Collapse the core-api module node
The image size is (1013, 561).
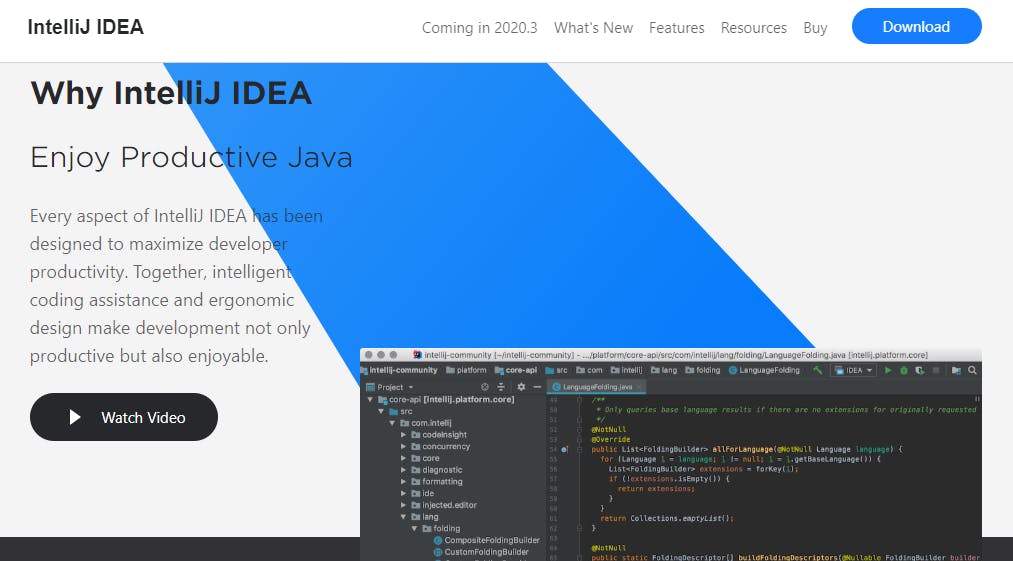coord(370,399)
